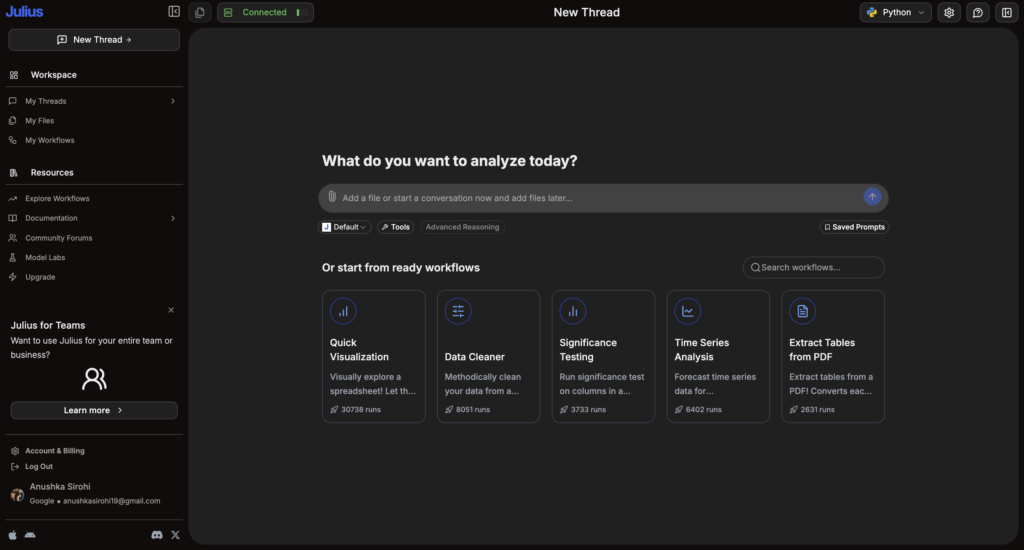Click the Learn more button
Screen dimensions: 1024x550
94,410
